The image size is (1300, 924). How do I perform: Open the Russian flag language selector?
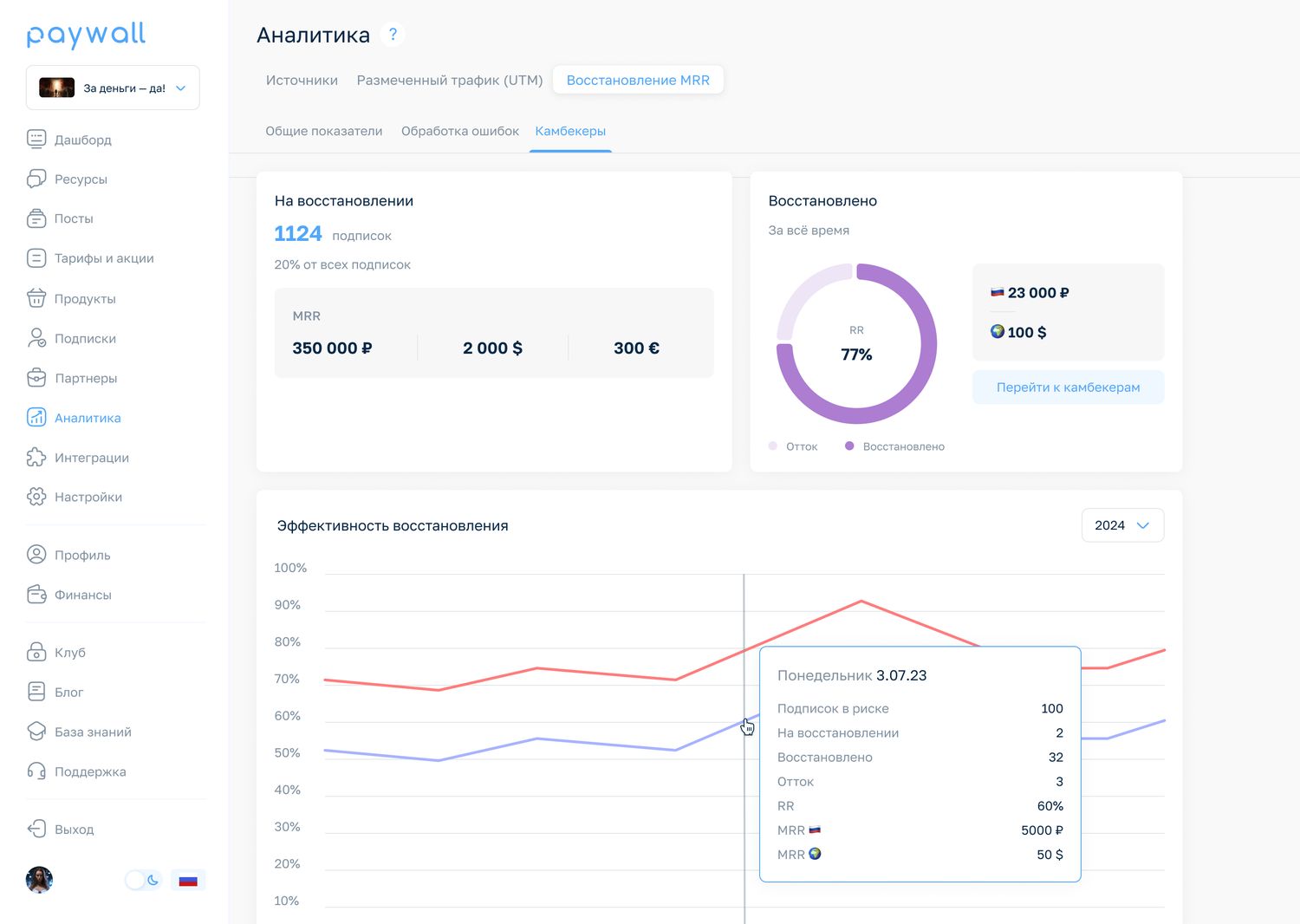188,880
